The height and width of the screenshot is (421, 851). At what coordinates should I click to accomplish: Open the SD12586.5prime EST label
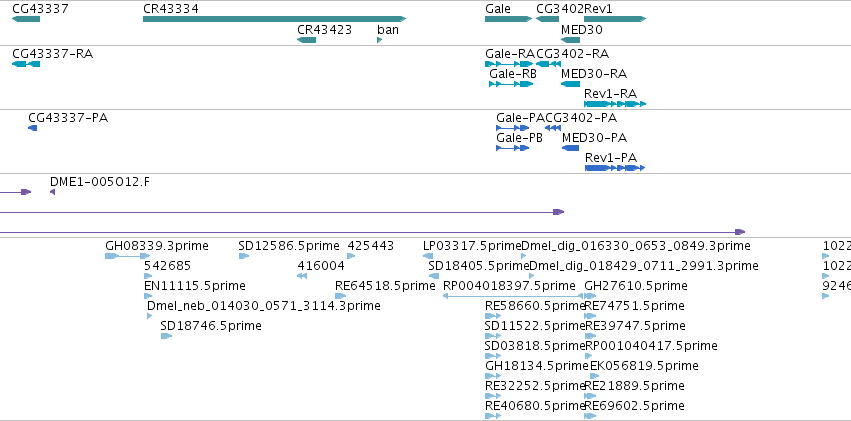(289, 246)
